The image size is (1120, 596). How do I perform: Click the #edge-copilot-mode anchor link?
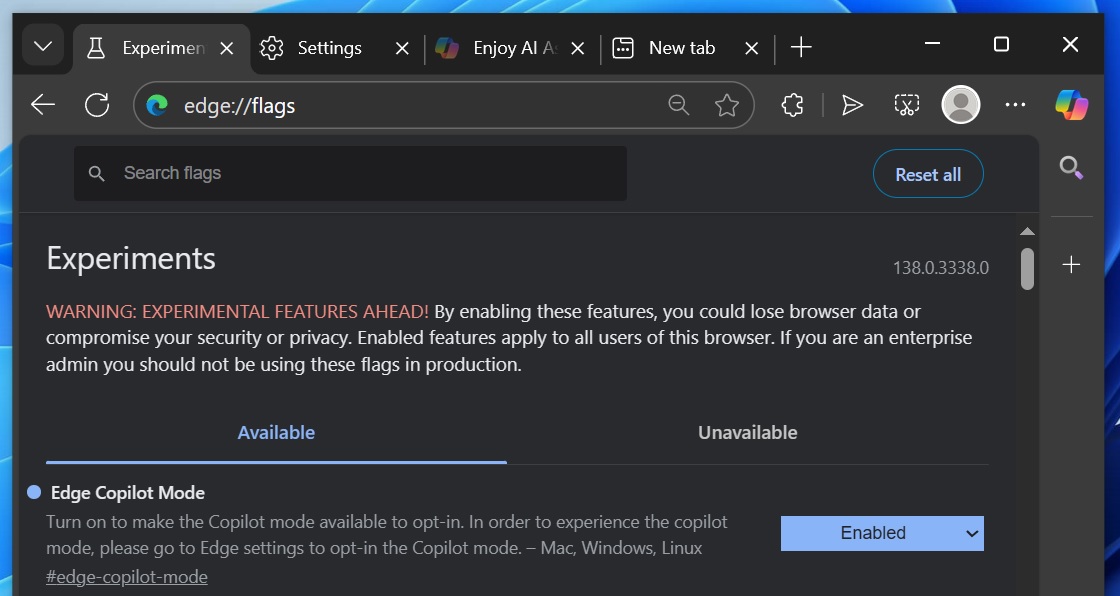pos(127,577)
